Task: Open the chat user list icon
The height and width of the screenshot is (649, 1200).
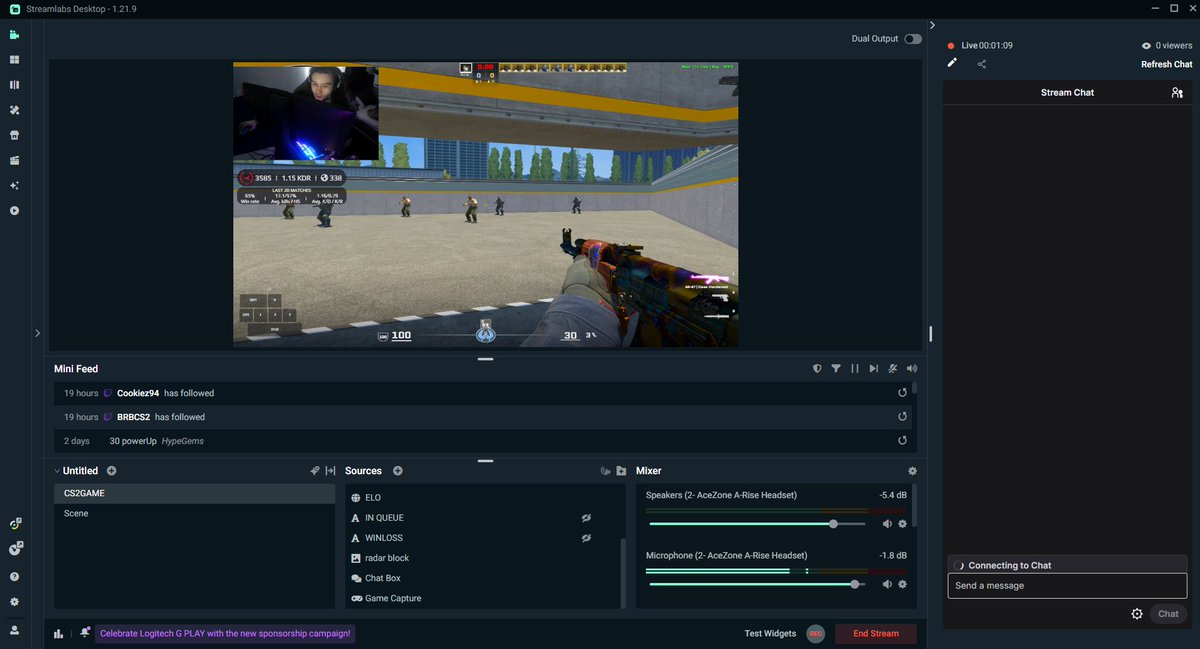Action: click(x=1177, y=92)
